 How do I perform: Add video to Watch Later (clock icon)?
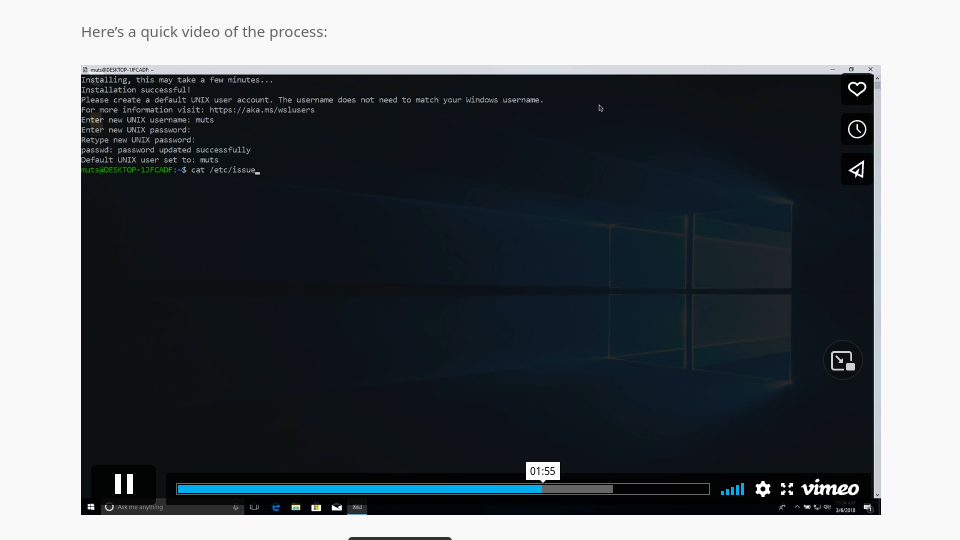[857, 129]
